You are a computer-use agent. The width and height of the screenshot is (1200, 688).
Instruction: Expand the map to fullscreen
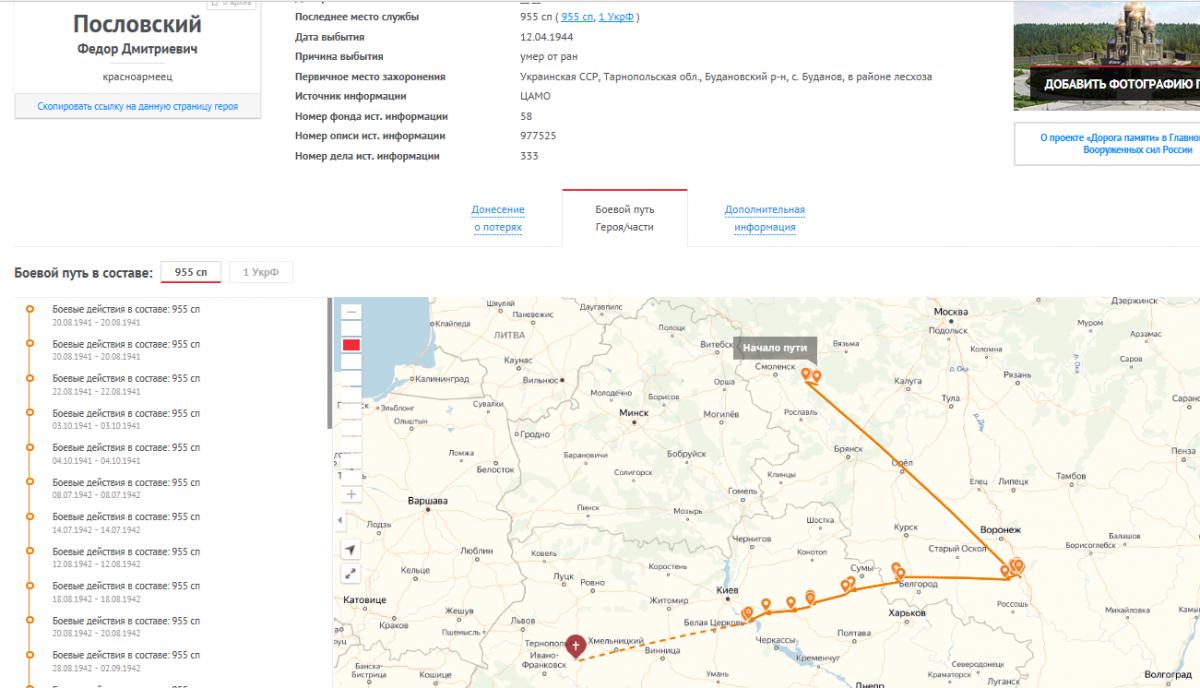(x=351, y=574)
